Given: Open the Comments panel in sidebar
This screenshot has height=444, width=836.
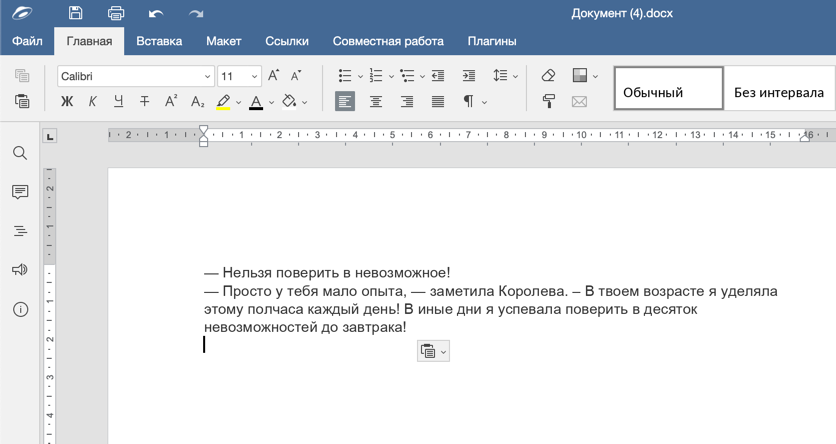Looking at the screenshot, I should coord(20,192).
